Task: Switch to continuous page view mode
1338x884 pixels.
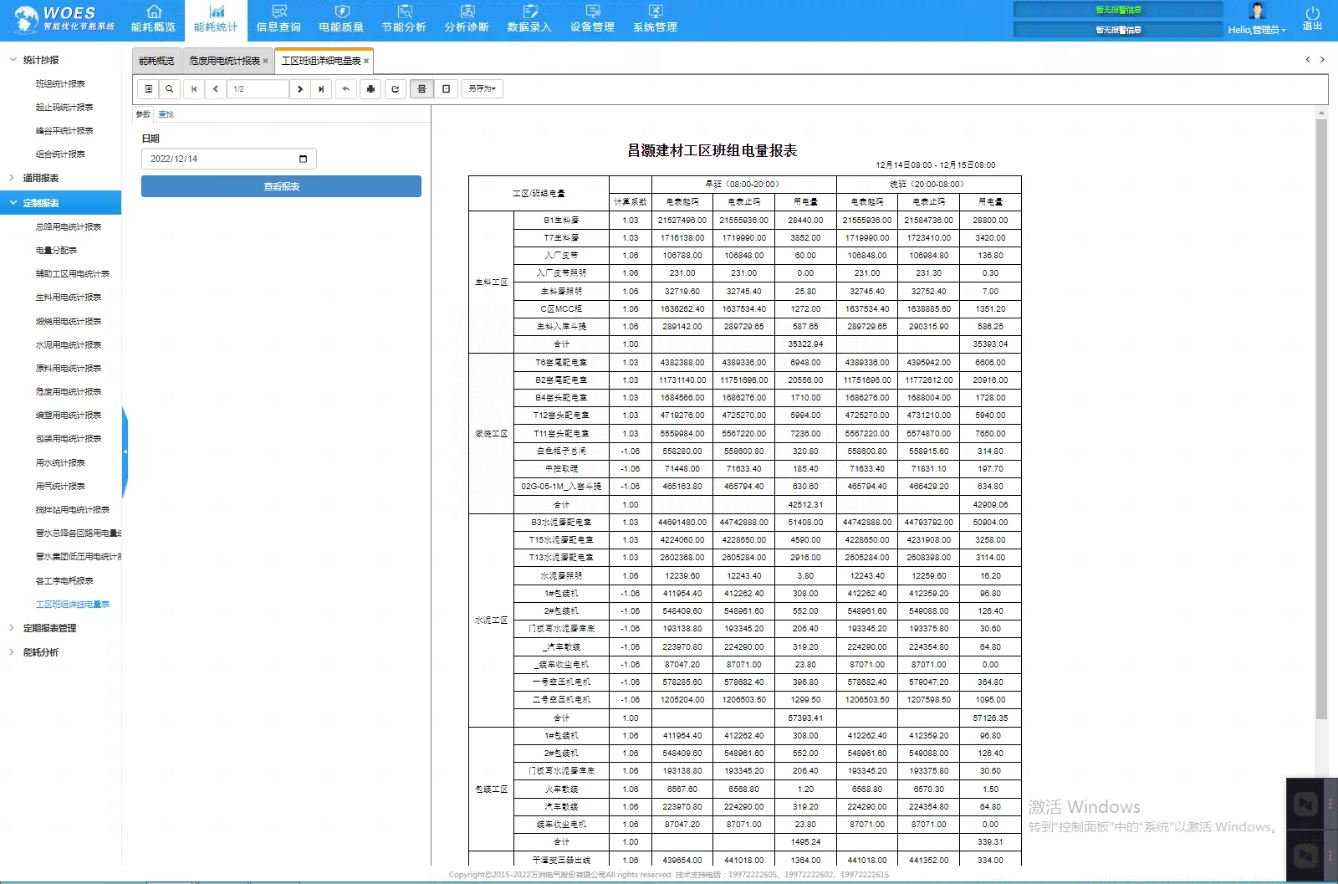Action: 421,89
